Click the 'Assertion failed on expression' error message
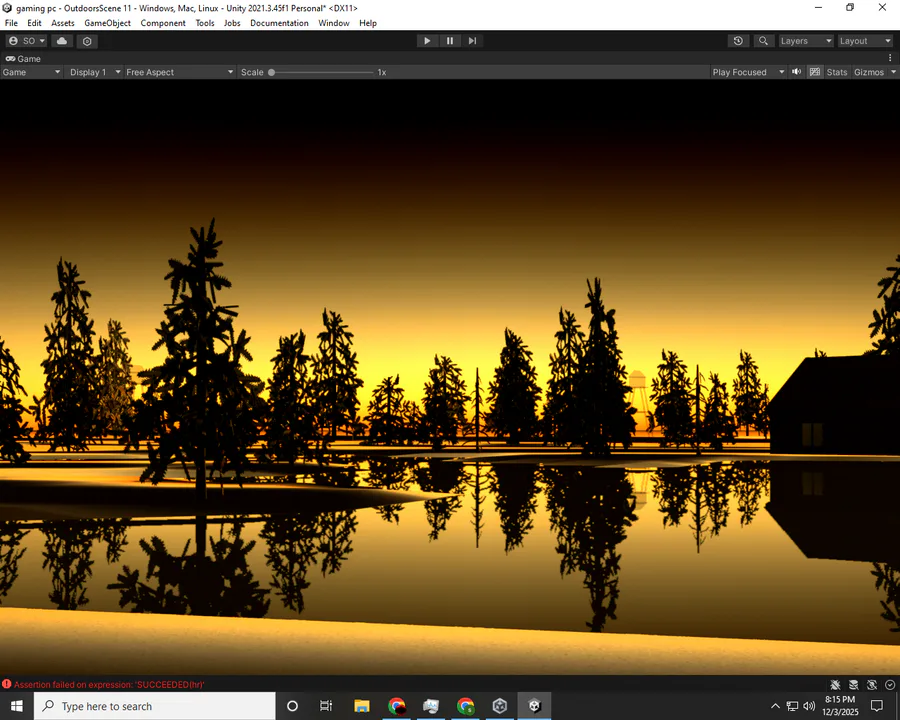Viewport: 900px width, 720px height. [x=109, y=684]
